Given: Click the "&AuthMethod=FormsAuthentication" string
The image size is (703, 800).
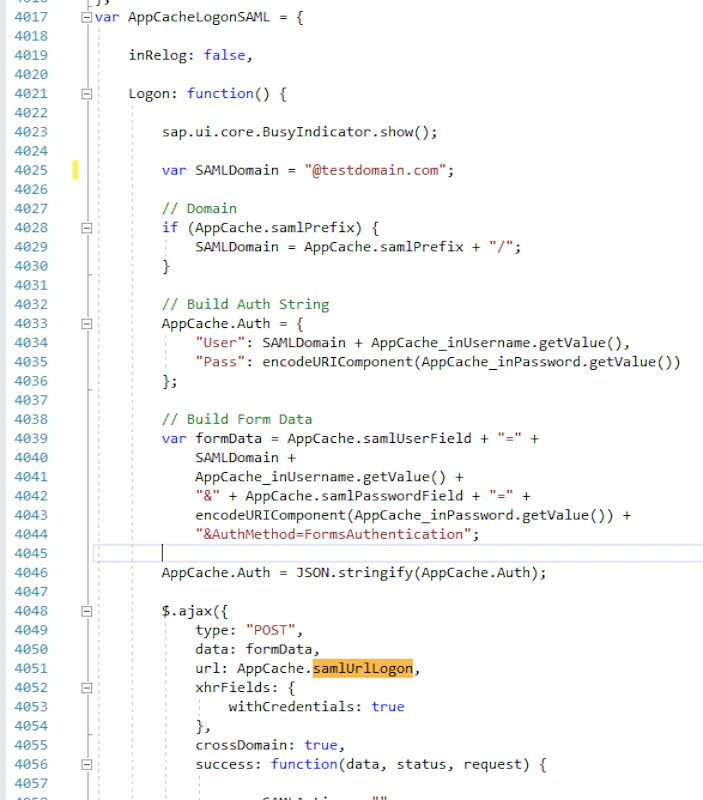Looking at the screenshot, I should click(333, 534).
